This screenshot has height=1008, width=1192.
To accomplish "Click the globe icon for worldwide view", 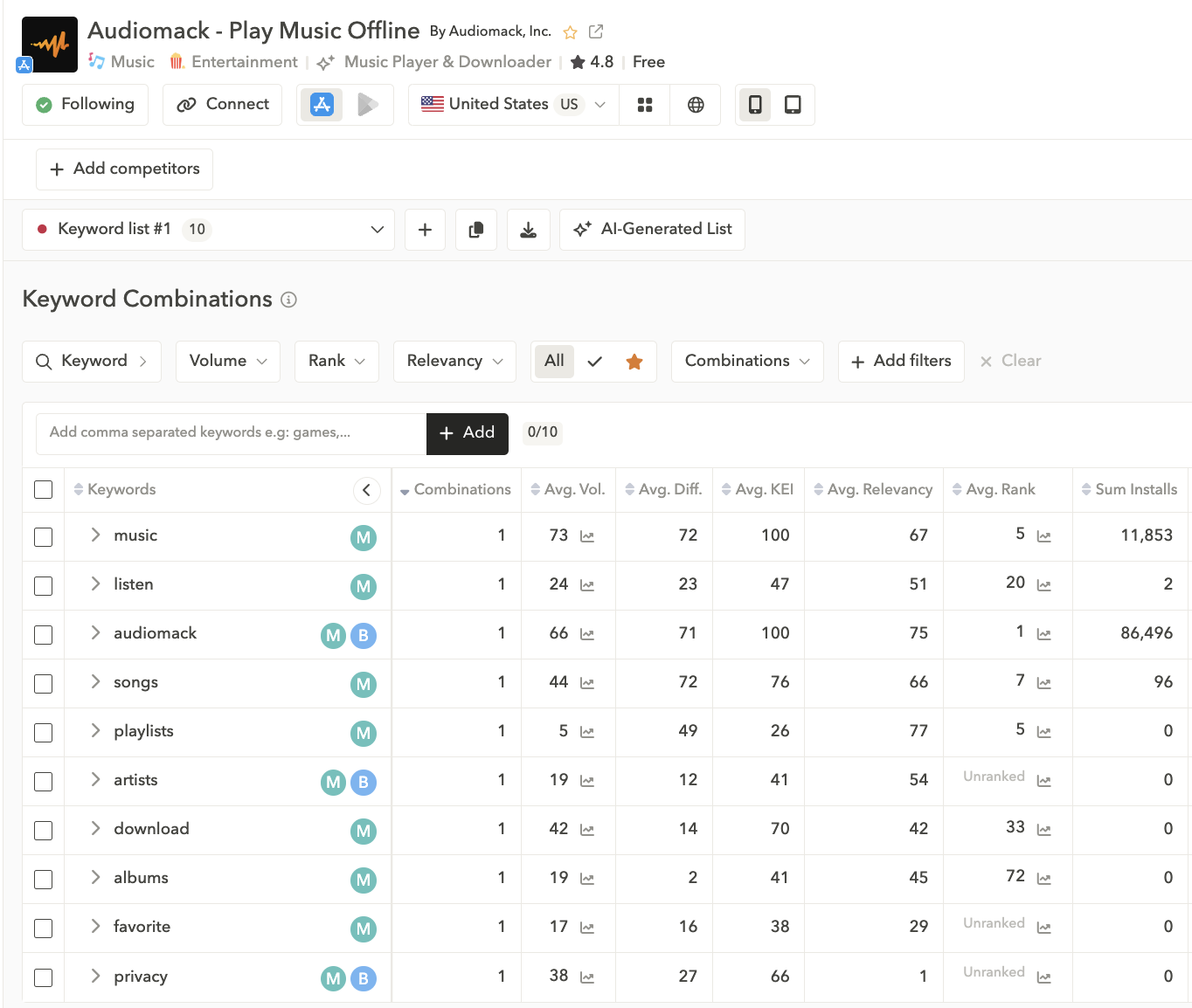I will coord(696,105).
